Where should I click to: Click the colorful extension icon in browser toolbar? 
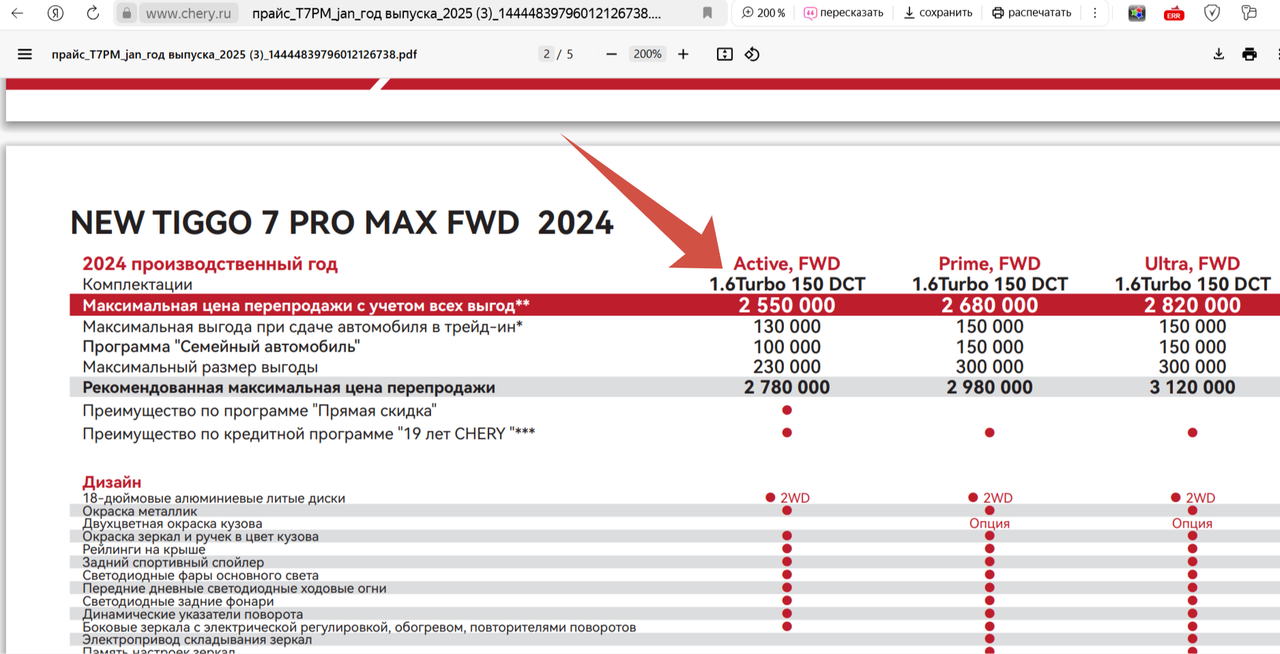point(1137,13)
